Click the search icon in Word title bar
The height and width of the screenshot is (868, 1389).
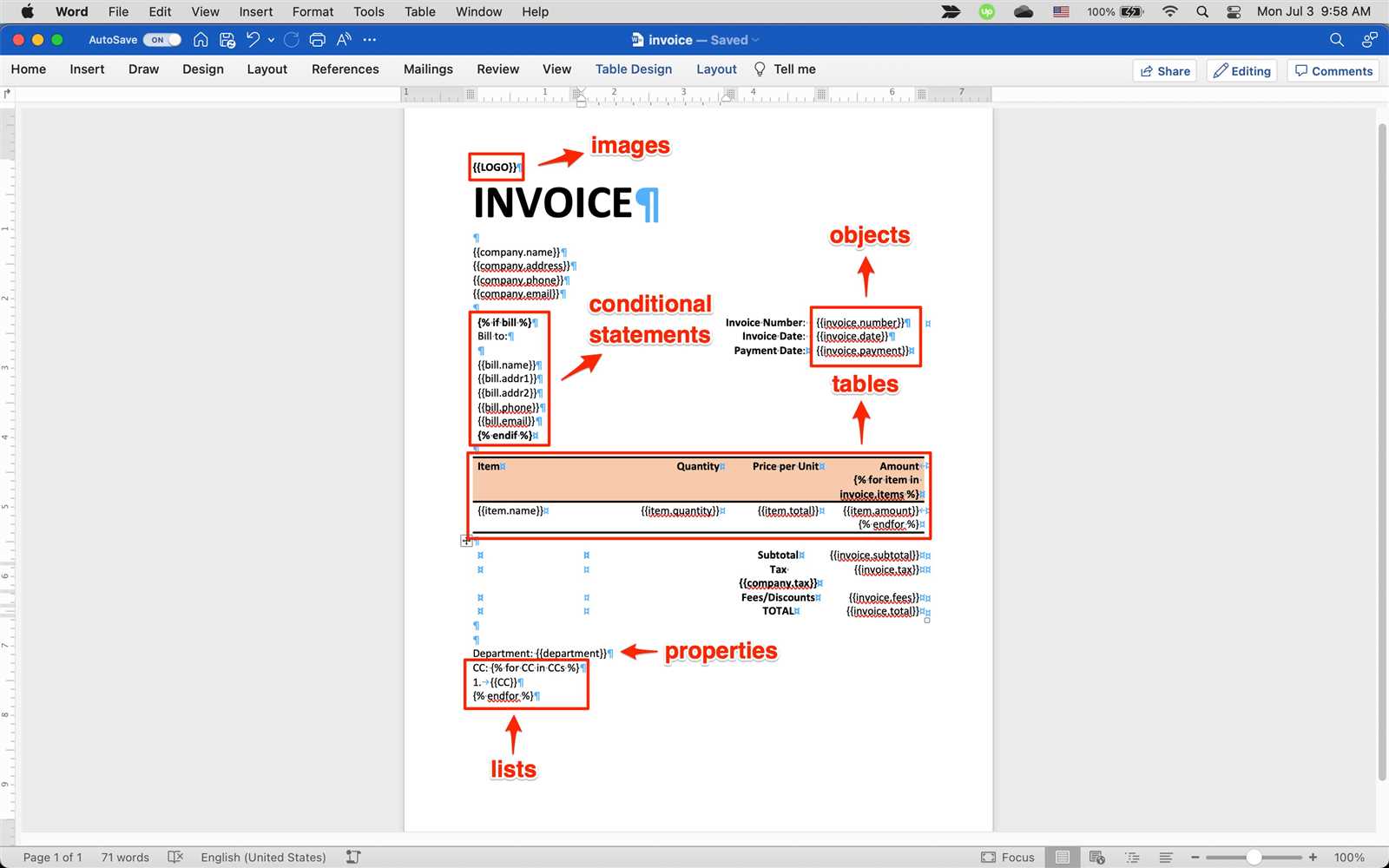pos(1337,40)
